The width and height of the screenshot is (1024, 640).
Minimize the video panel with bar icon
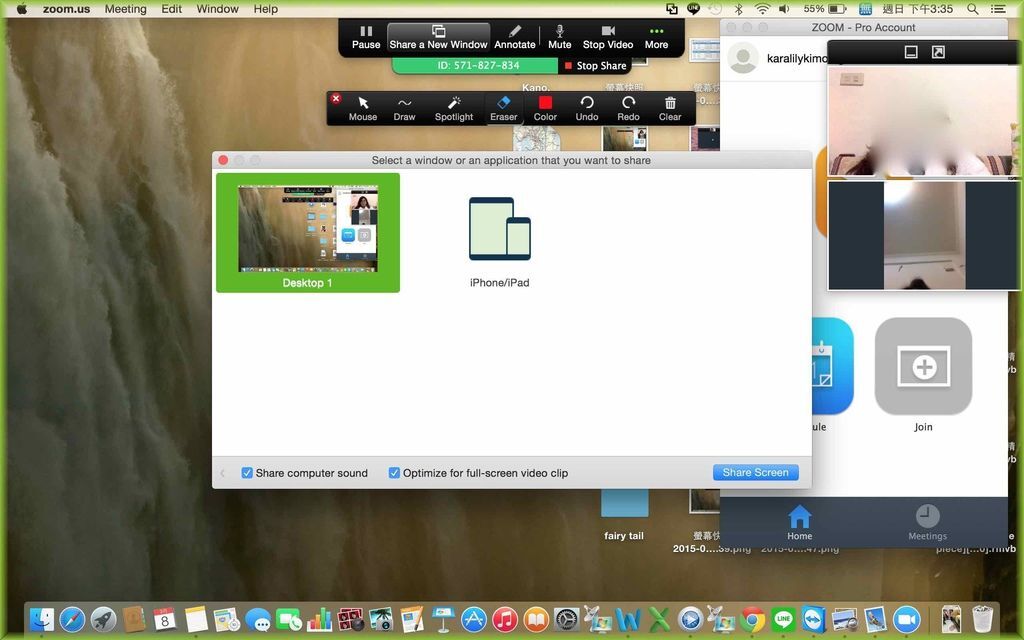(911, 52)
